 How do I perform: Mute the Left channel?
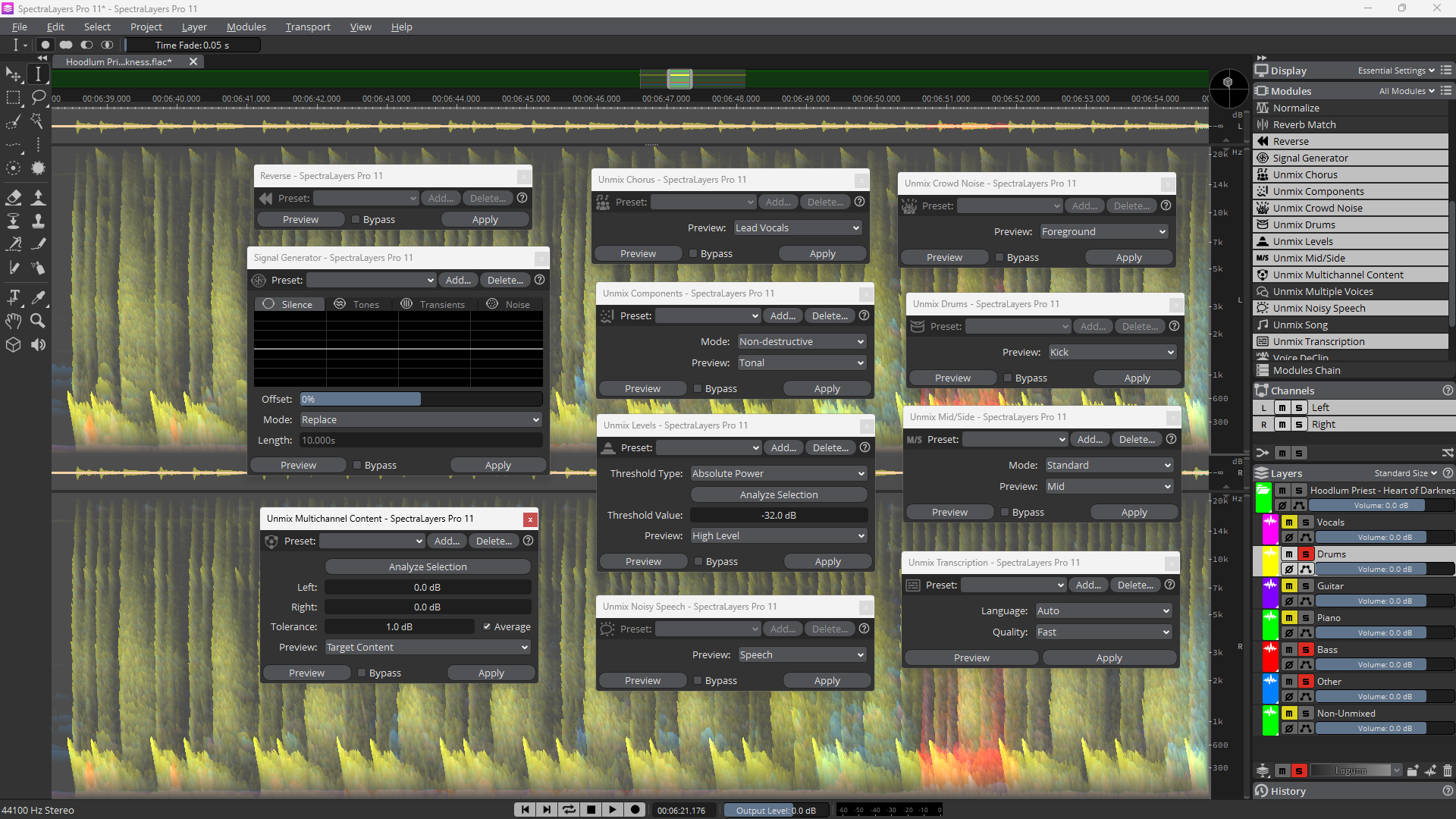1282,408
